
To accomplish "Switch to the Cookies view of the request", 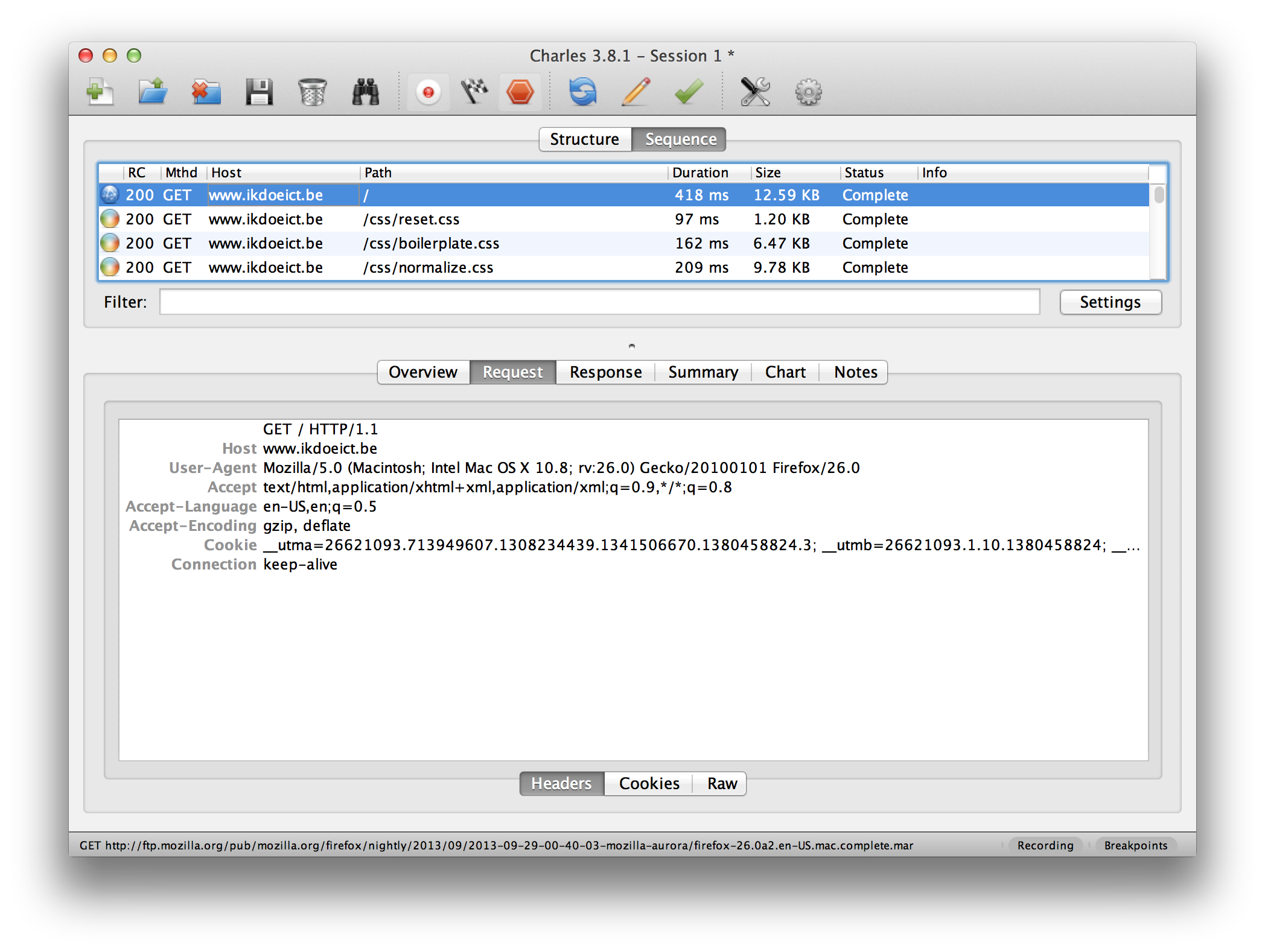I will pos(648,783).
